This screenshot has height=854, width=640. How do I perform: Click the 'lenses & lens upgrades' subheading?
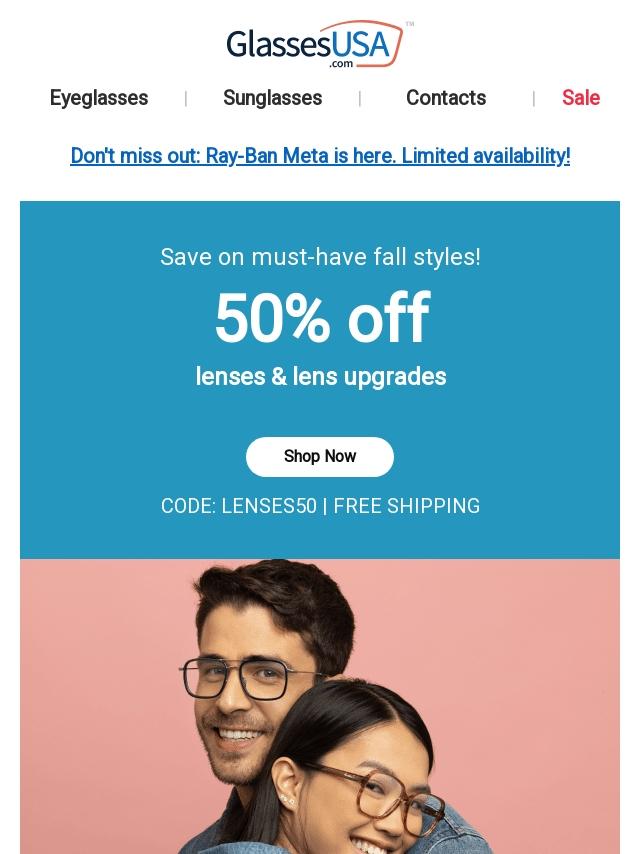[x=321, y=377]
